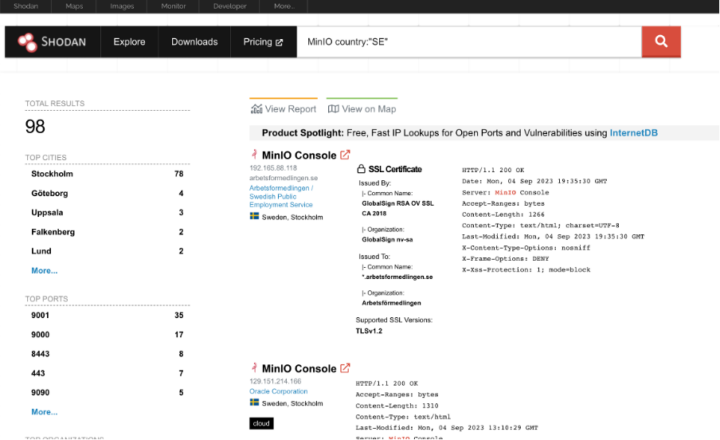Expand More... under Top Cities

tap(44, 271)
